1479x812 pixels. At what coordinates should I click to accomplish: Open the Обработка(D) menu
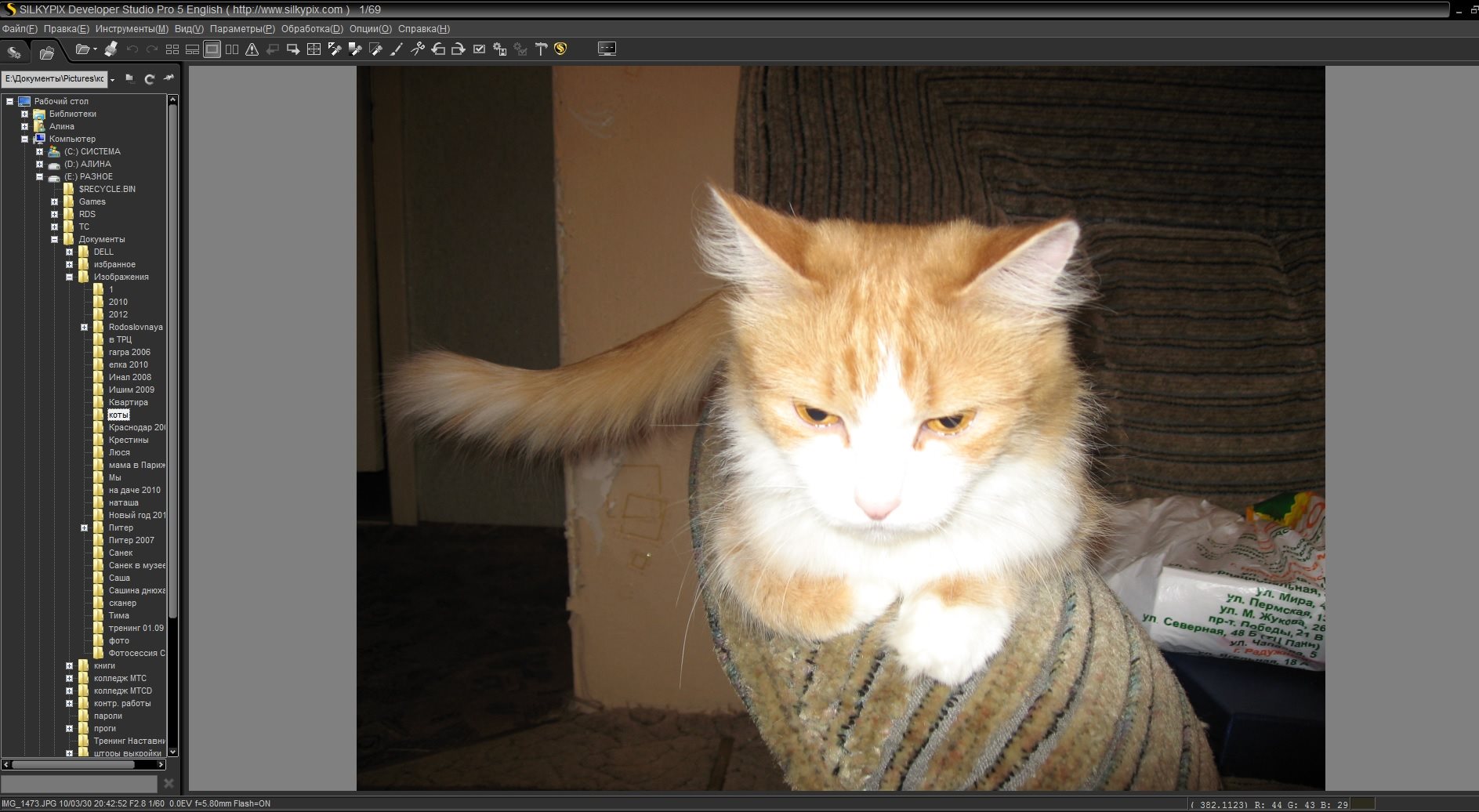312,29
